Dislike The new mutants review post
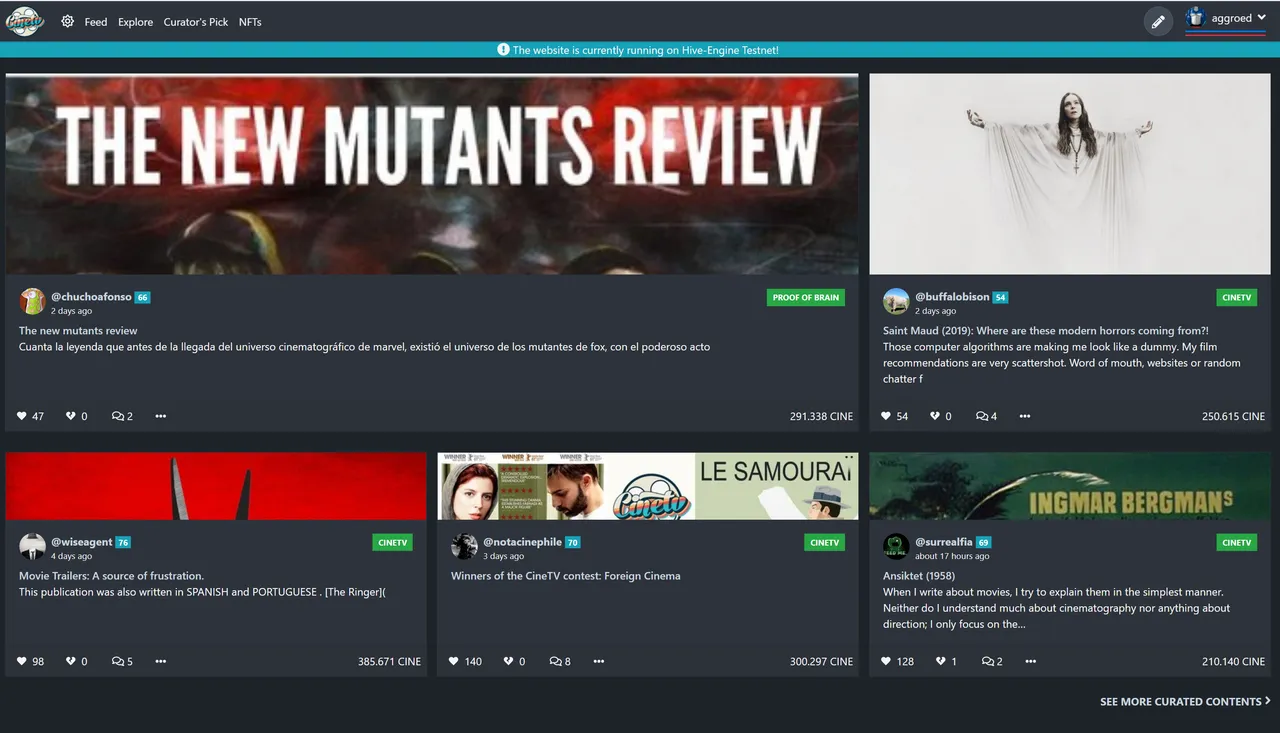The image size is (1280, 733). tap(71, 416)
